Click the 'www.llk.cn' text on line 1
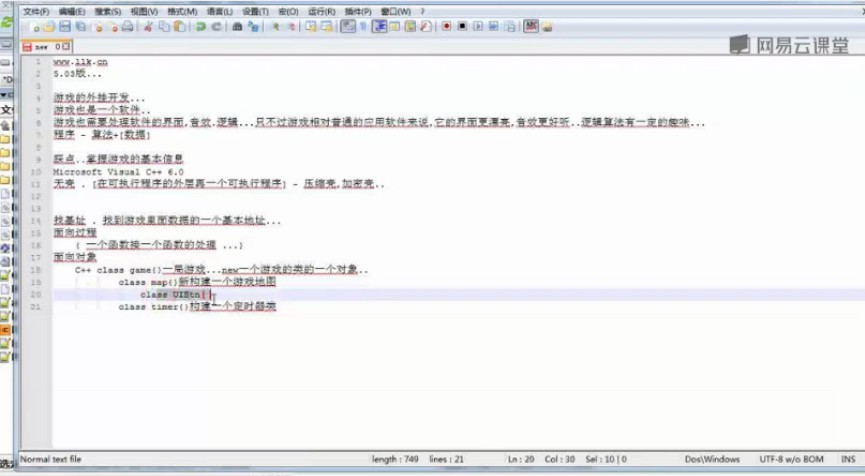 (x=81, y=62)
